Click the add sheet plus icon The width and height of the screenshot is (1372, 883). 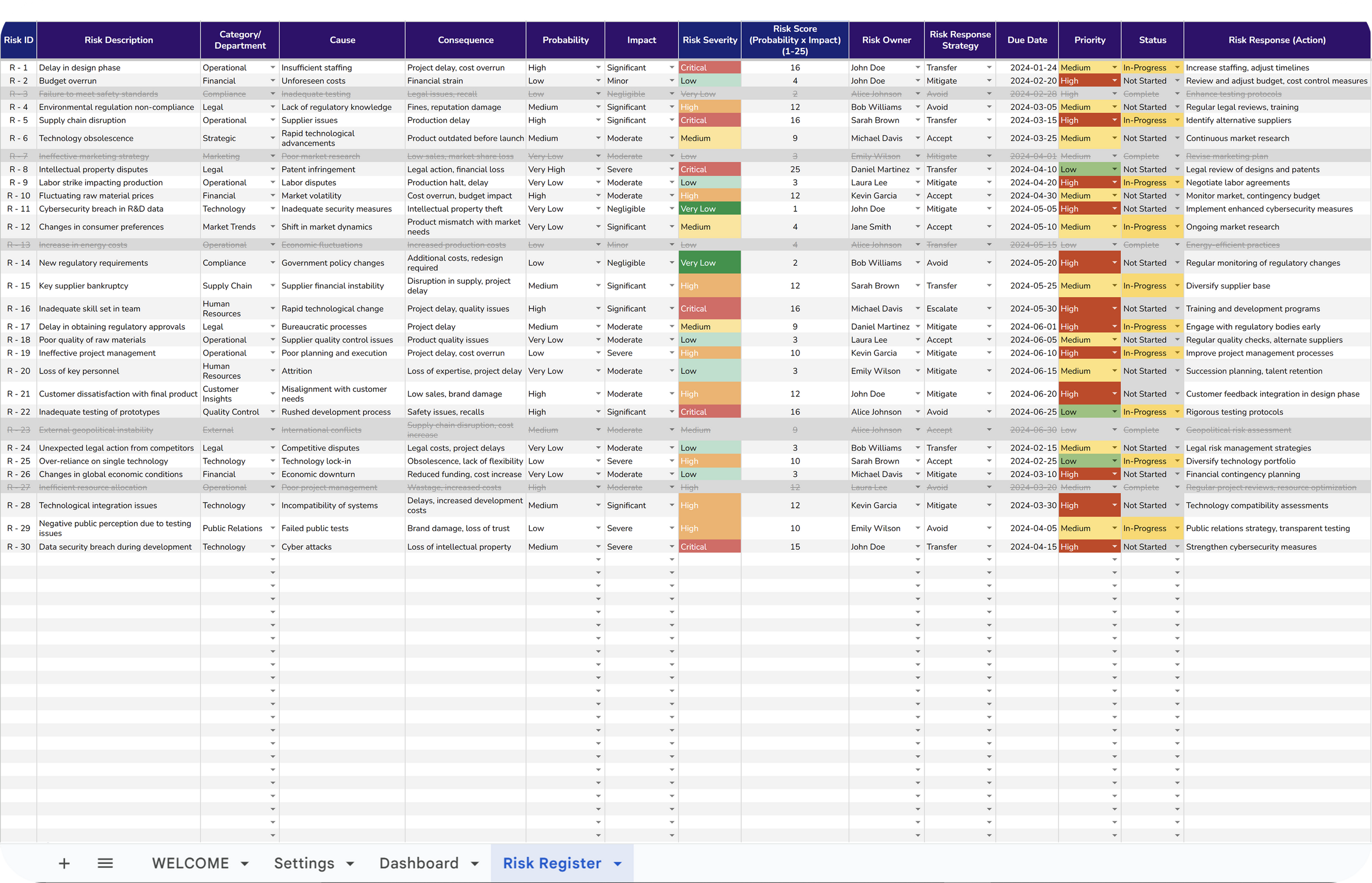[64, 863]
